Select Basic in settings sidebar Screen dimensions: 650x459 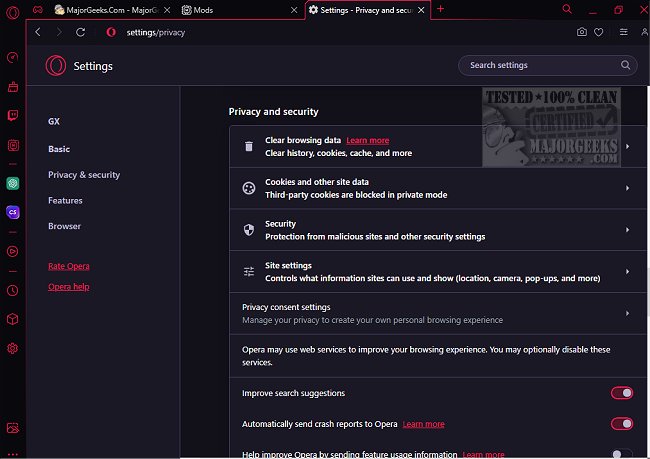pos(59,149)
